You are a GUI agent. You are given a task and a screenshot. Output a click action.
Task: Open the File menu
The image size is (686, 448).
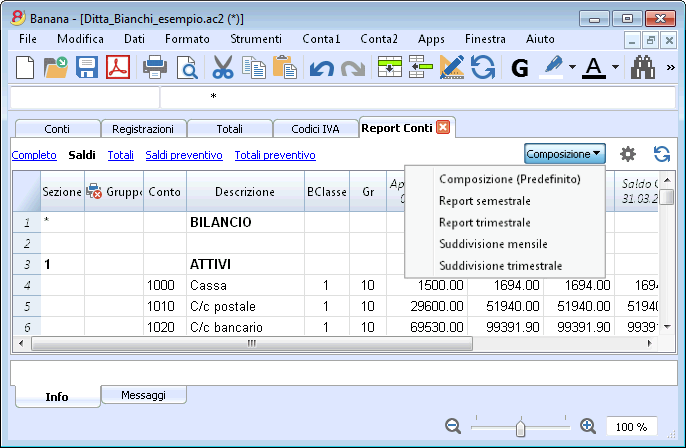click(28, 39)
